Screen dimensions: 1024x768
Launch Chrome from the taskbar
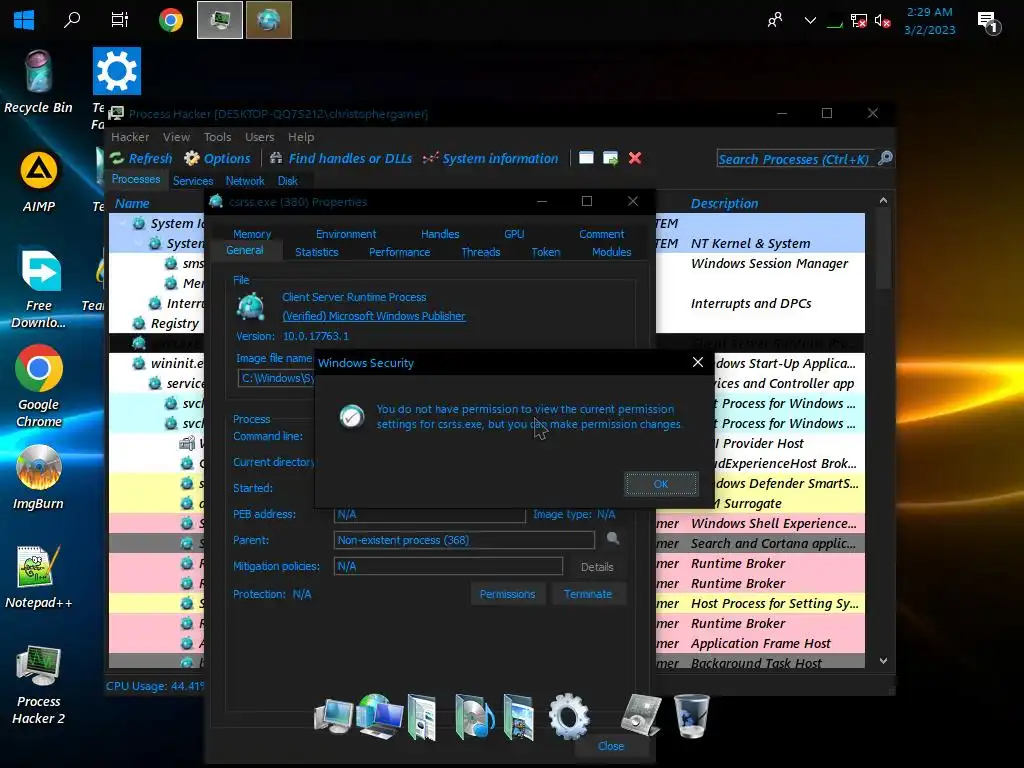pyautogui.click(x=170, y=20)
